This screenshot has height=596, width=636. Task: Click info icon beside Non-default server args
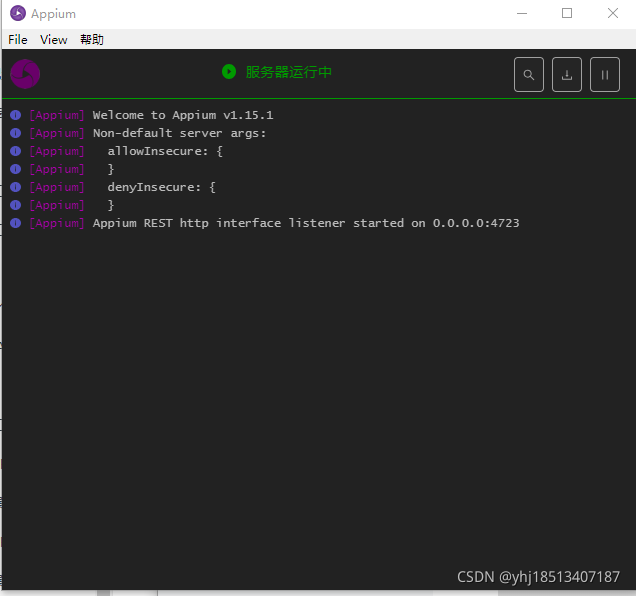point(15,133)
